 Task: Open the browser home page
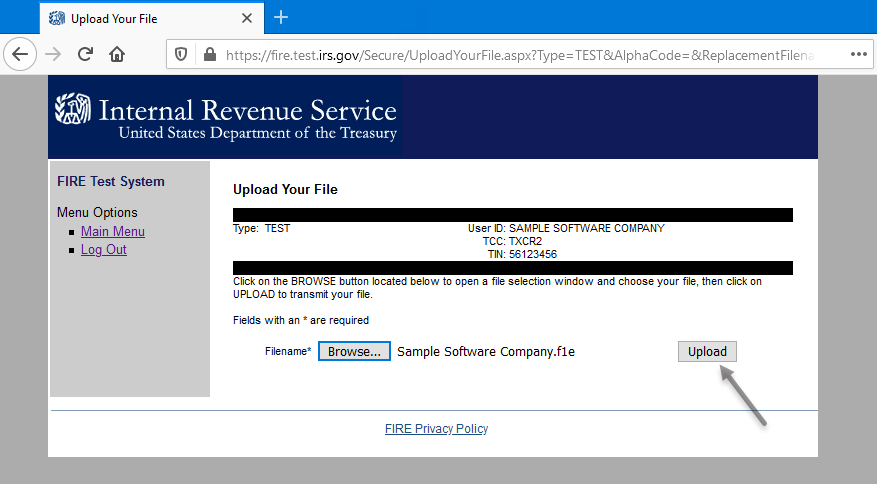click(117, 54)
